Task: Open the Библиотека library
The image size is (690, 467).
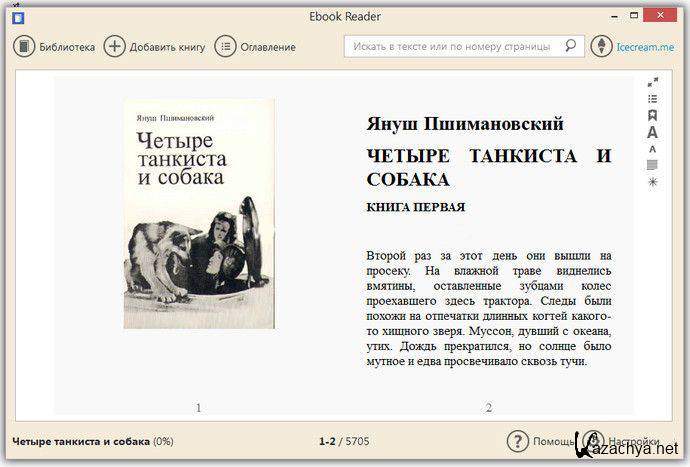Action: [54, 46]
